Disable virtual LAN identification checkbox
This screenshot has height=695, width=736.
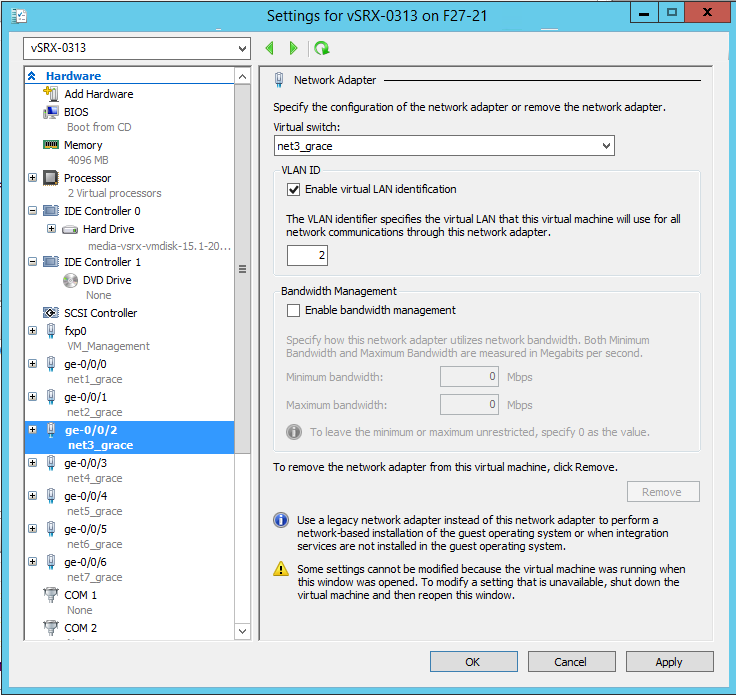[293, 189]
